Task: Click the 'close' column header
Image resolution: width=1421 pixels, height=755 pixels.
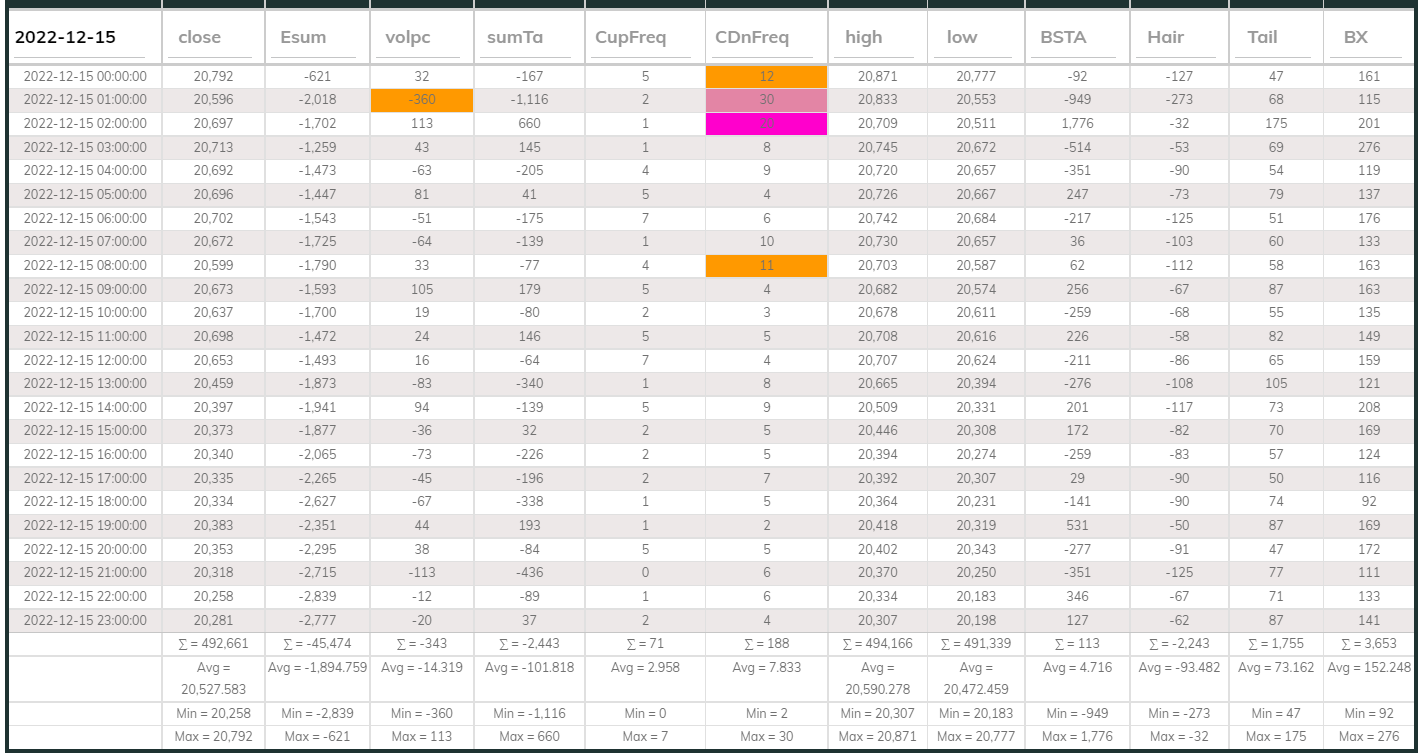Action: pos(200,38)
